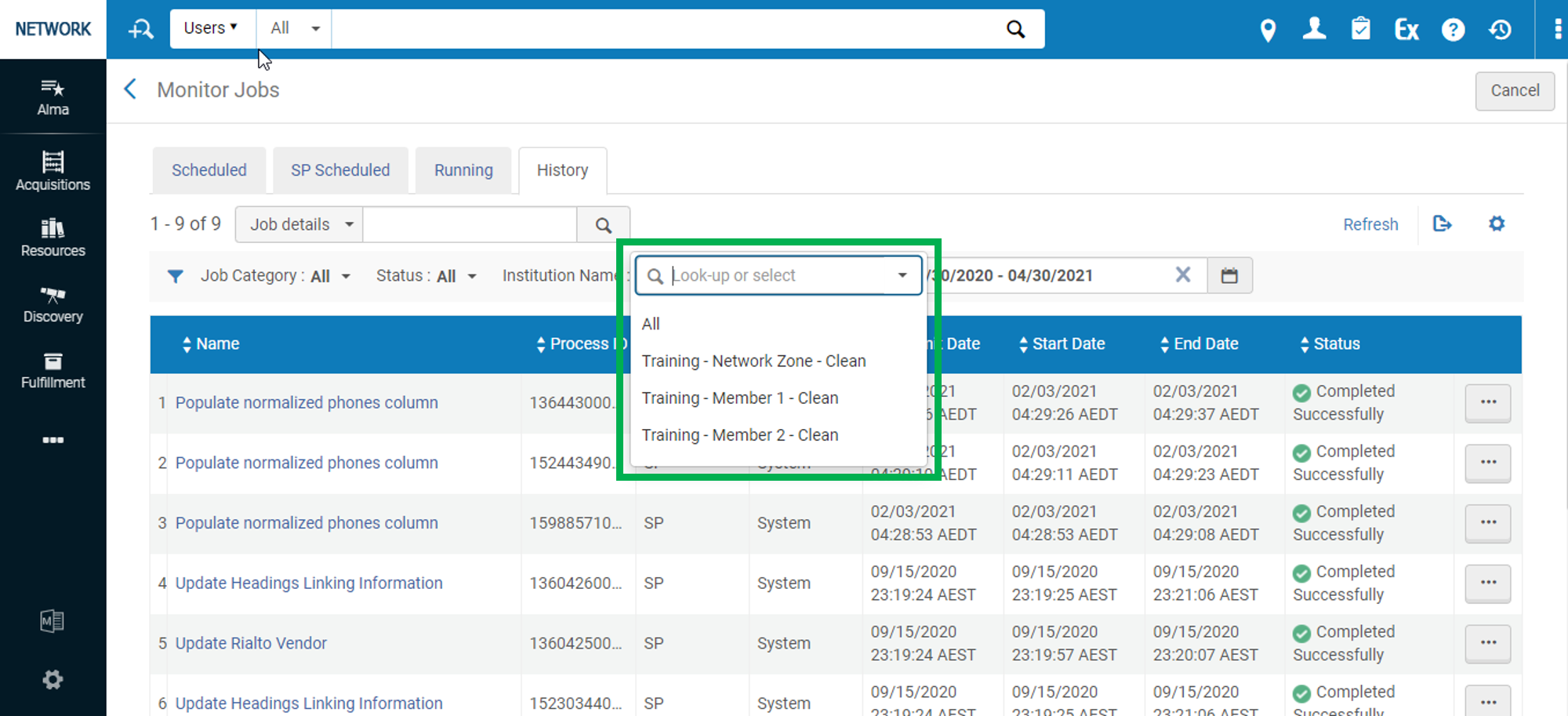Sort the table by Start Date
This screenshot has width=1568, height=716.
[1062, 344]
